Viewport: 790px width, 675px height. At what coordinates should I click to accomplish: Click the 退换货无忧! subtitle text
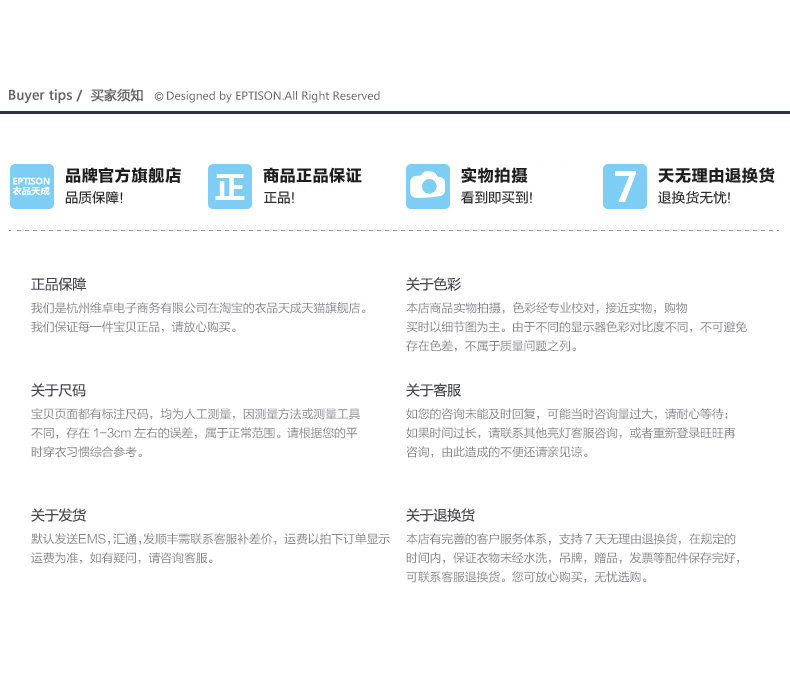click(694, 198)
